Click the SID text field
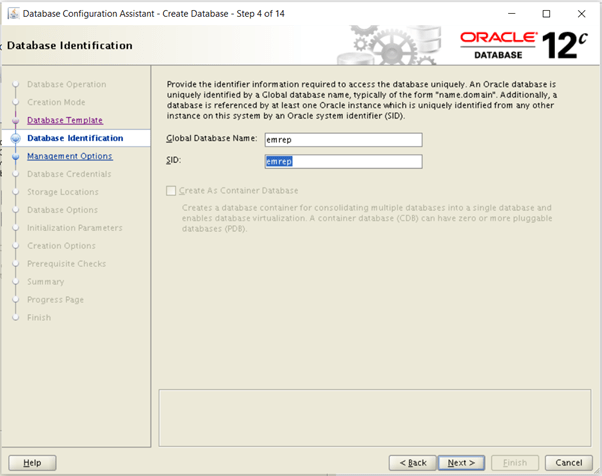This screenshot has width=602, height=476. (x=343, y=161)
